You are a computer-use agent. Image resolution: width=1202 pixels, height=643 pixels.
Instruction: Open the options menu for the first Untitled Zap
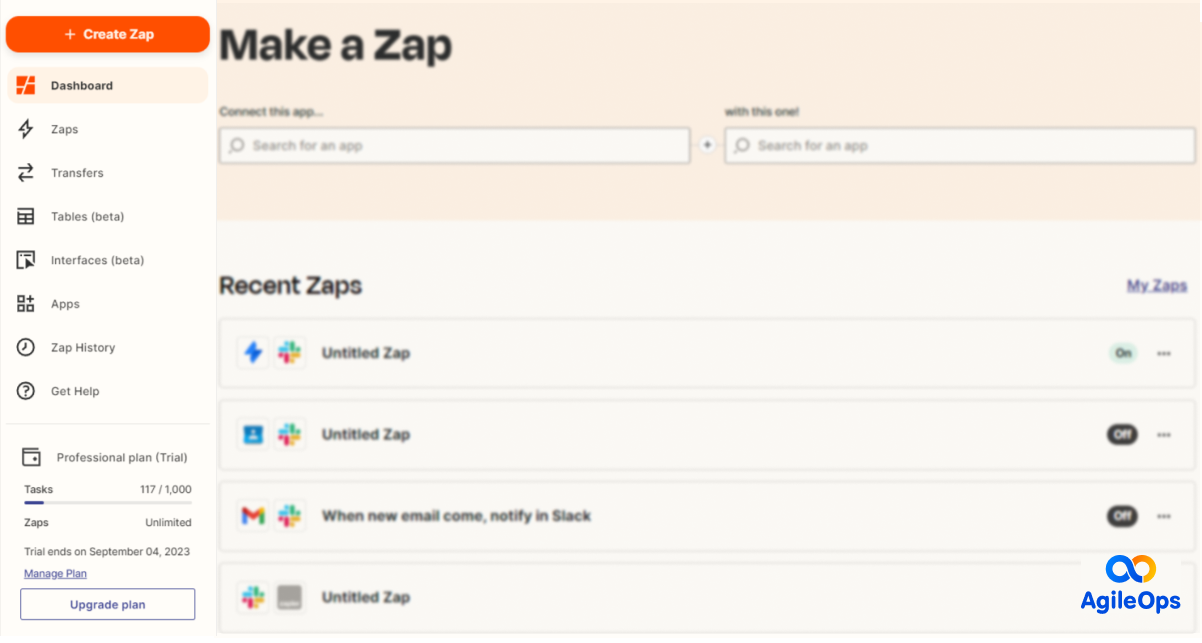click(x=1163, y=353)
